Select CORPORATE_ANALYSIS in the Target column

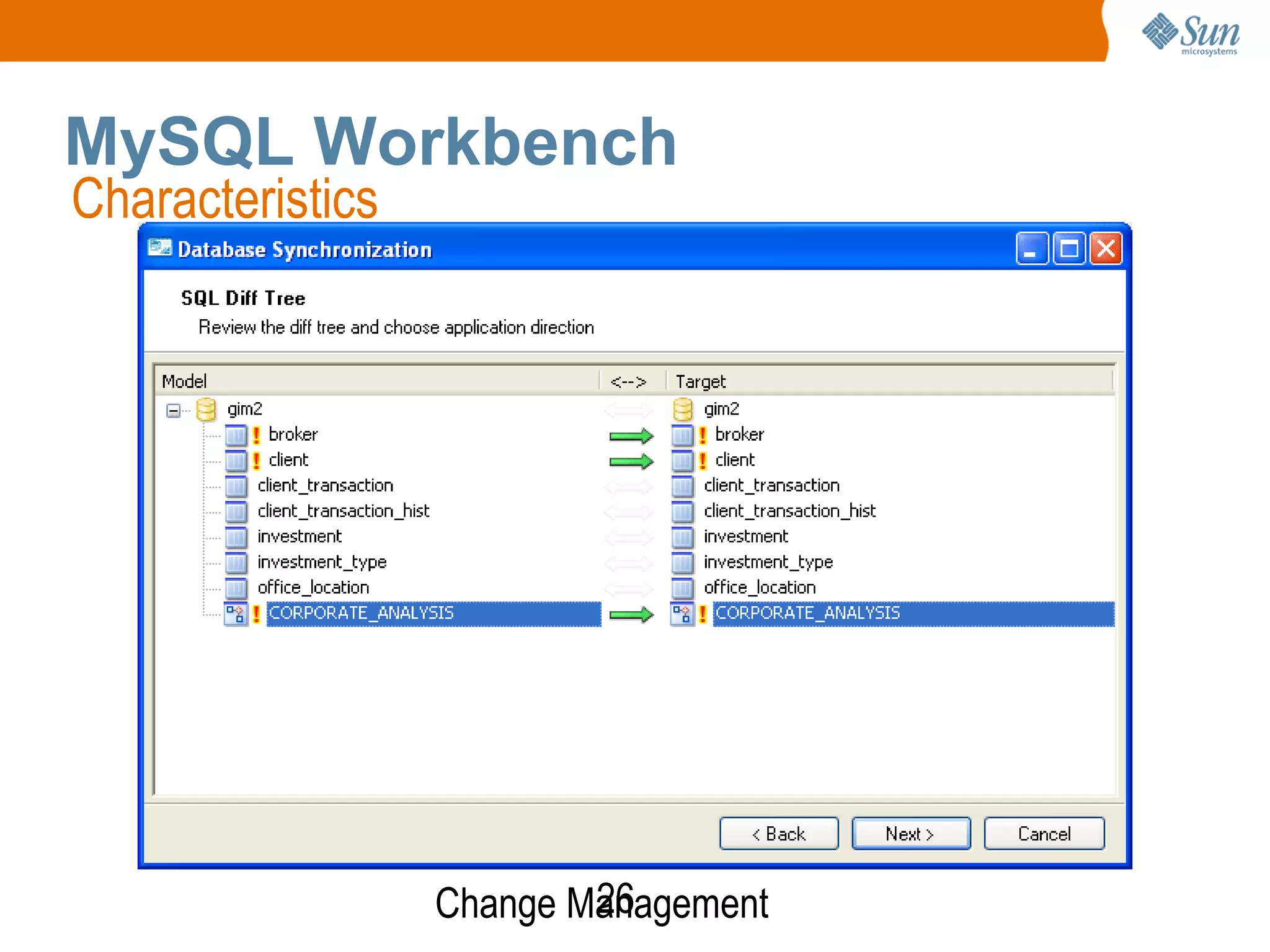tap(913, 614)
